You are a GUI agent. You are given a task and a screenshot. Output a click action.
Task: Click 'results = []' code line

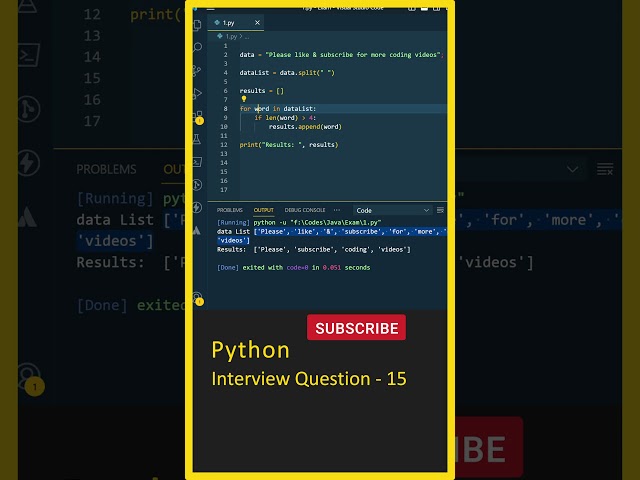click(x=262, y=91)
